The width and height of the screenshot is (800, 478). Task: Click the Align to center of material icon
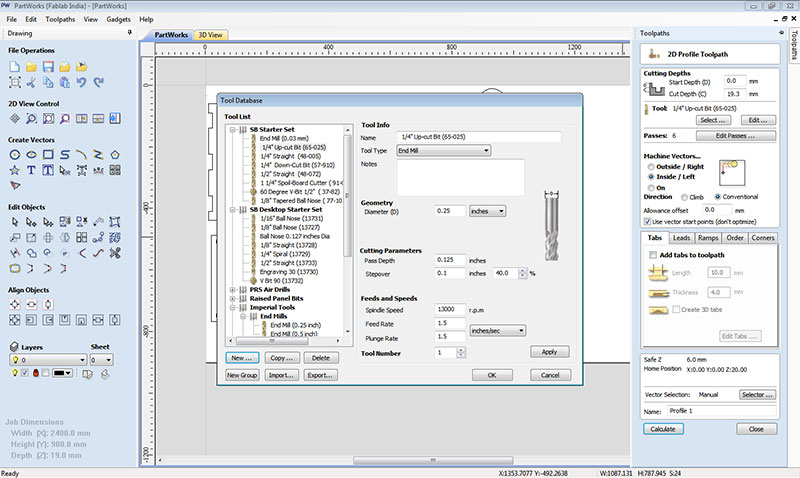pos(14,305)
